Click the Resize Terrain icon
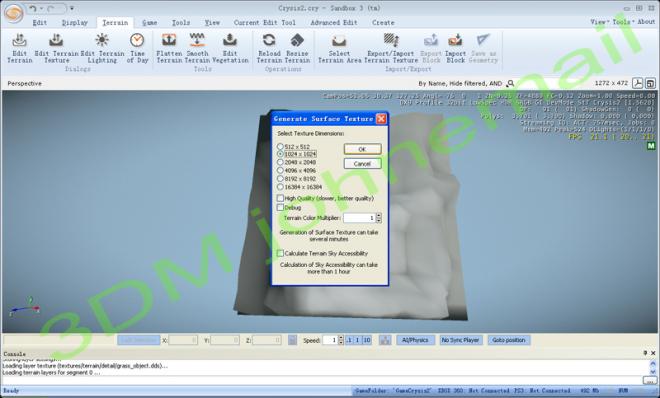The image size is (660, 398). (x=297, y=40)
